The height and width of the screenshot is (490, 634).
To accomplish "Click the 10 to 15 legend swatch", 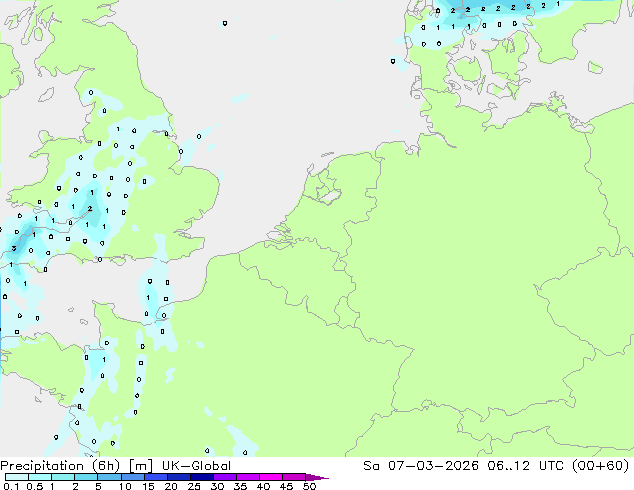I will 132,477.
